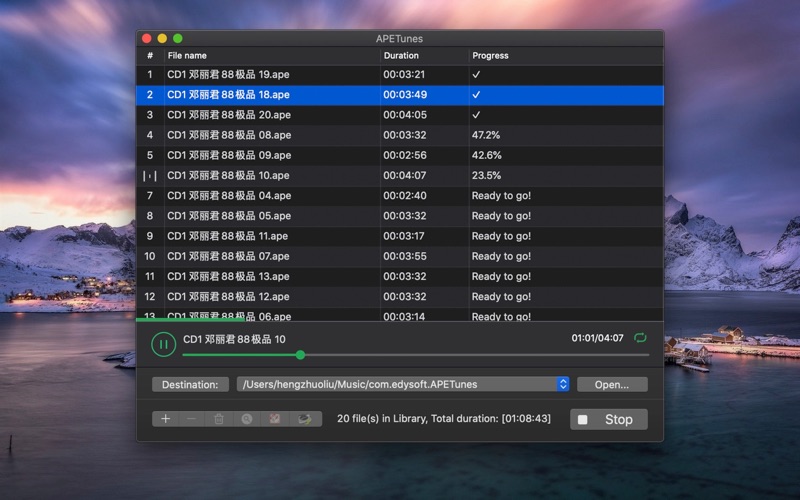
Task: Click duration 00:03:55 in row 10
Action: tap(405, 256)
